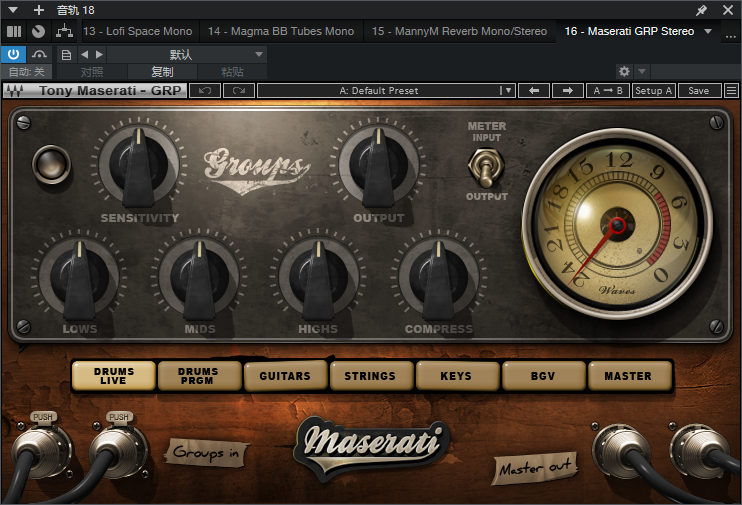Viewport: 742px width, 505px height.
Task: Click the Save button
Action: (699, 90)
